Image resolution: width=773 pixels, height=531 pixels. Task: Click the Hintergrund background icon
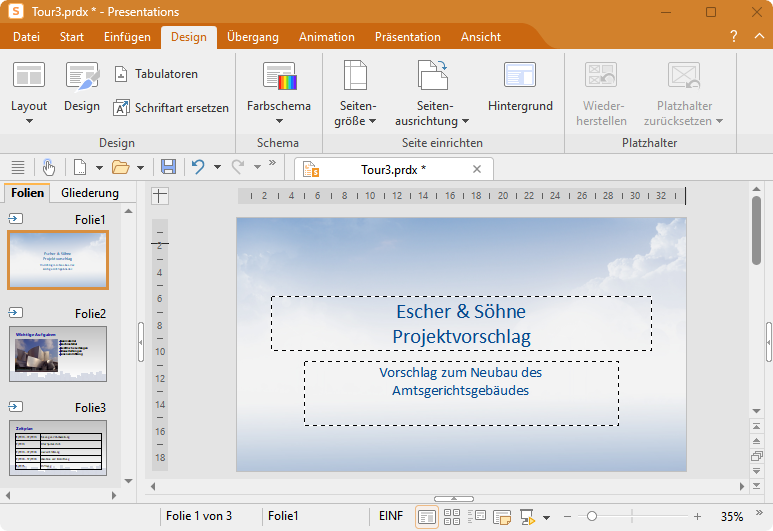point(520,76)
